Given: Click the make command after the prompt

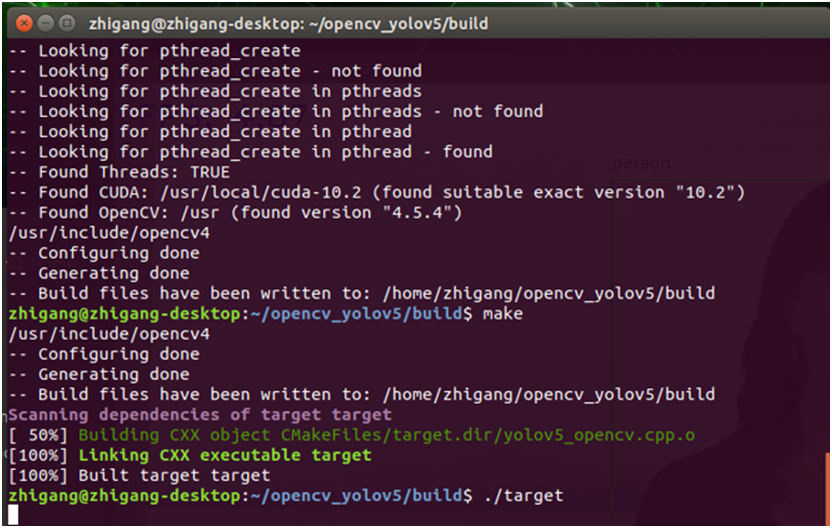Looking at the screenshot, I should [502, 313].
